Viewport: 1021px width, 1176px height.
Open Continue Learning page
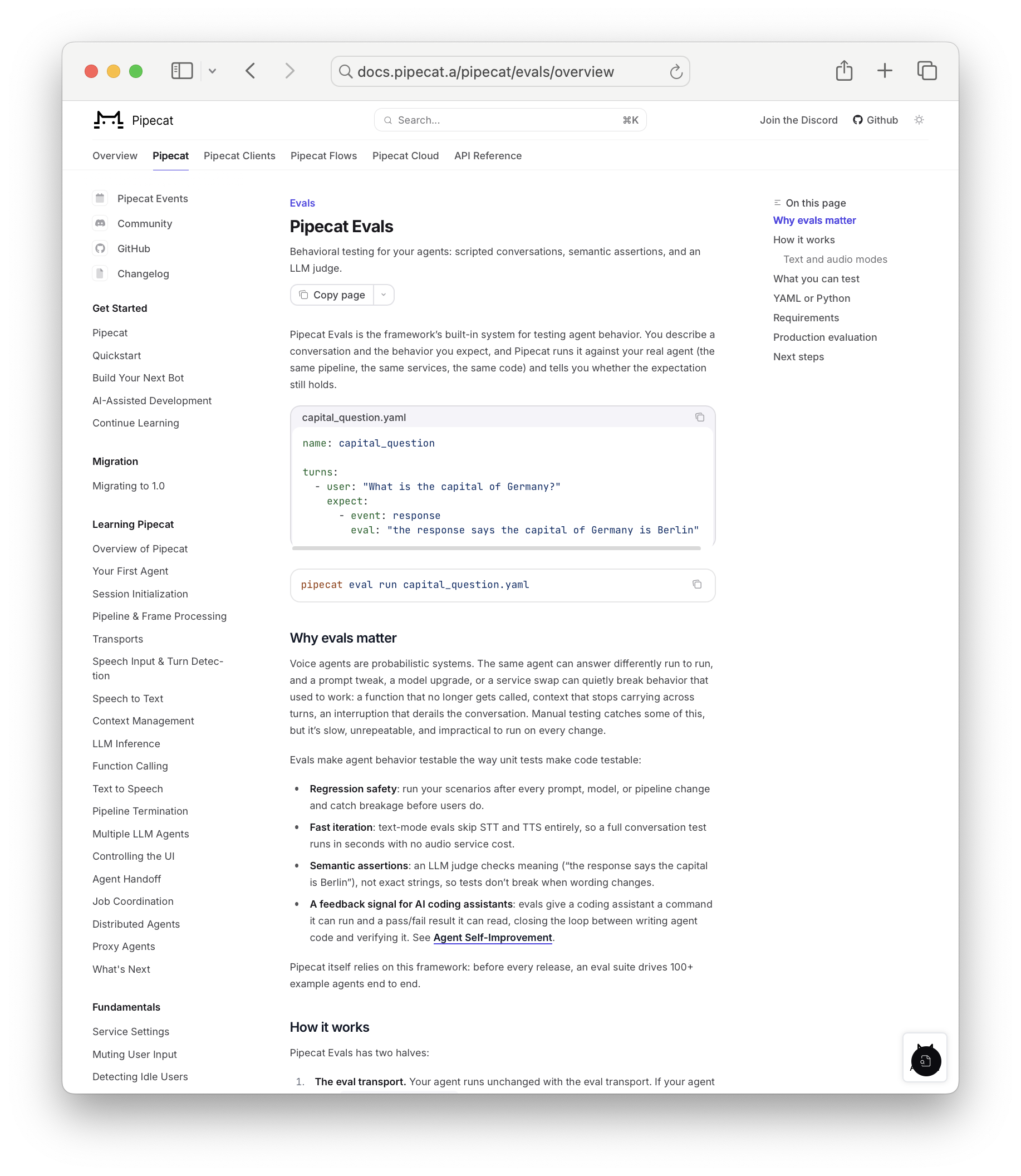[136, 422]
